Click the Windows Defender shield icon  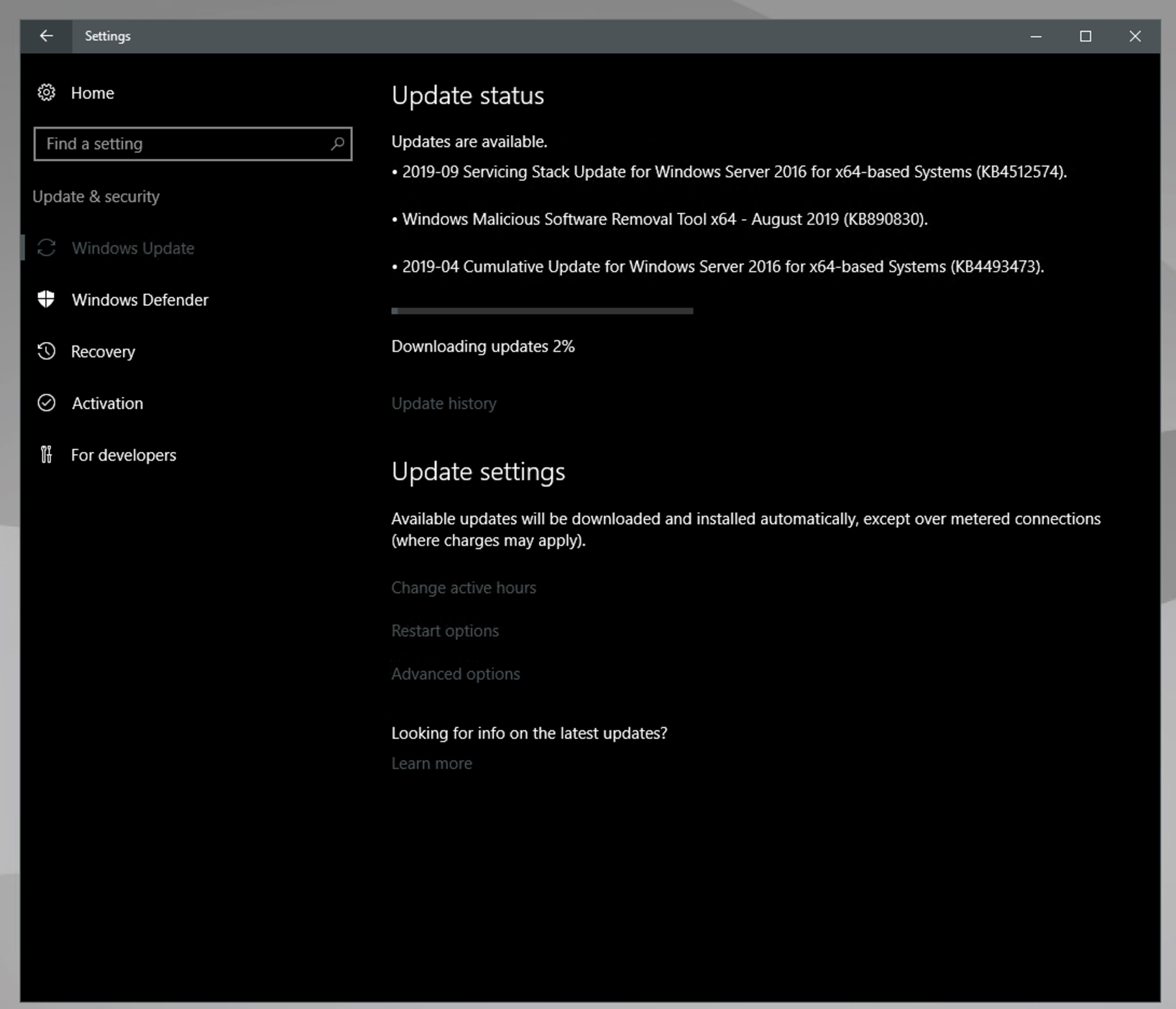coord(46,300)
